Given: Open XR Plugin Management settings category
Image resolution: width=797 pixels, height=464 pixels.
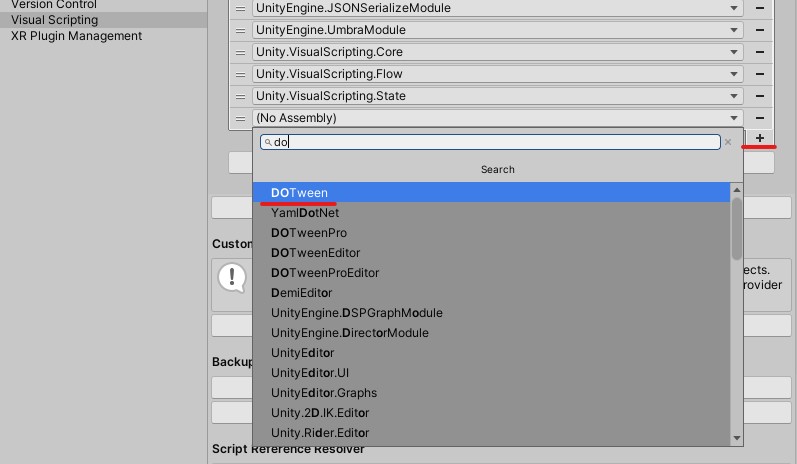Looking at the screenshot, I should [103, 36].
